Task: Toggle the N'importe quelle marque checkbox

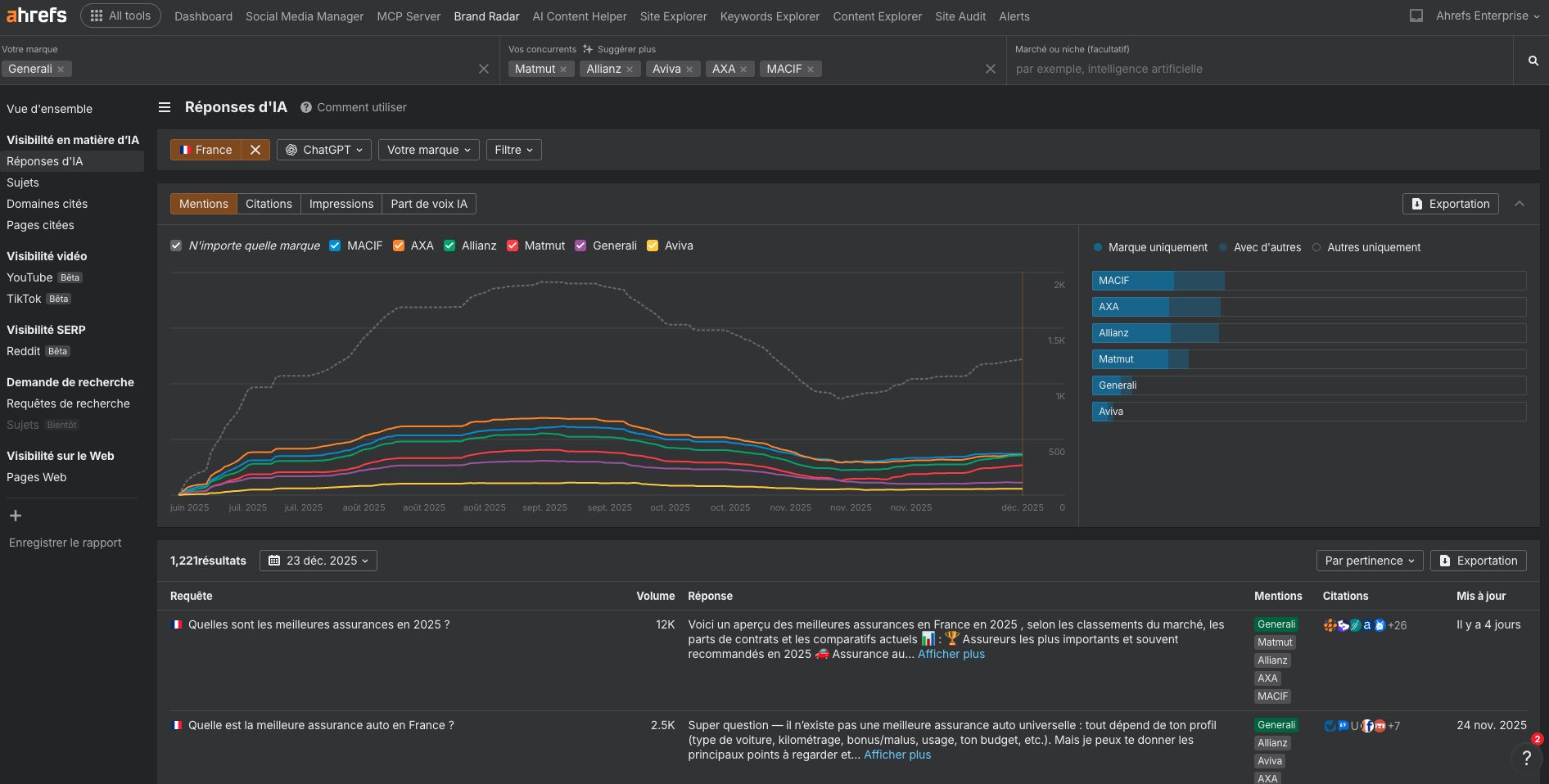Action: 176,246
